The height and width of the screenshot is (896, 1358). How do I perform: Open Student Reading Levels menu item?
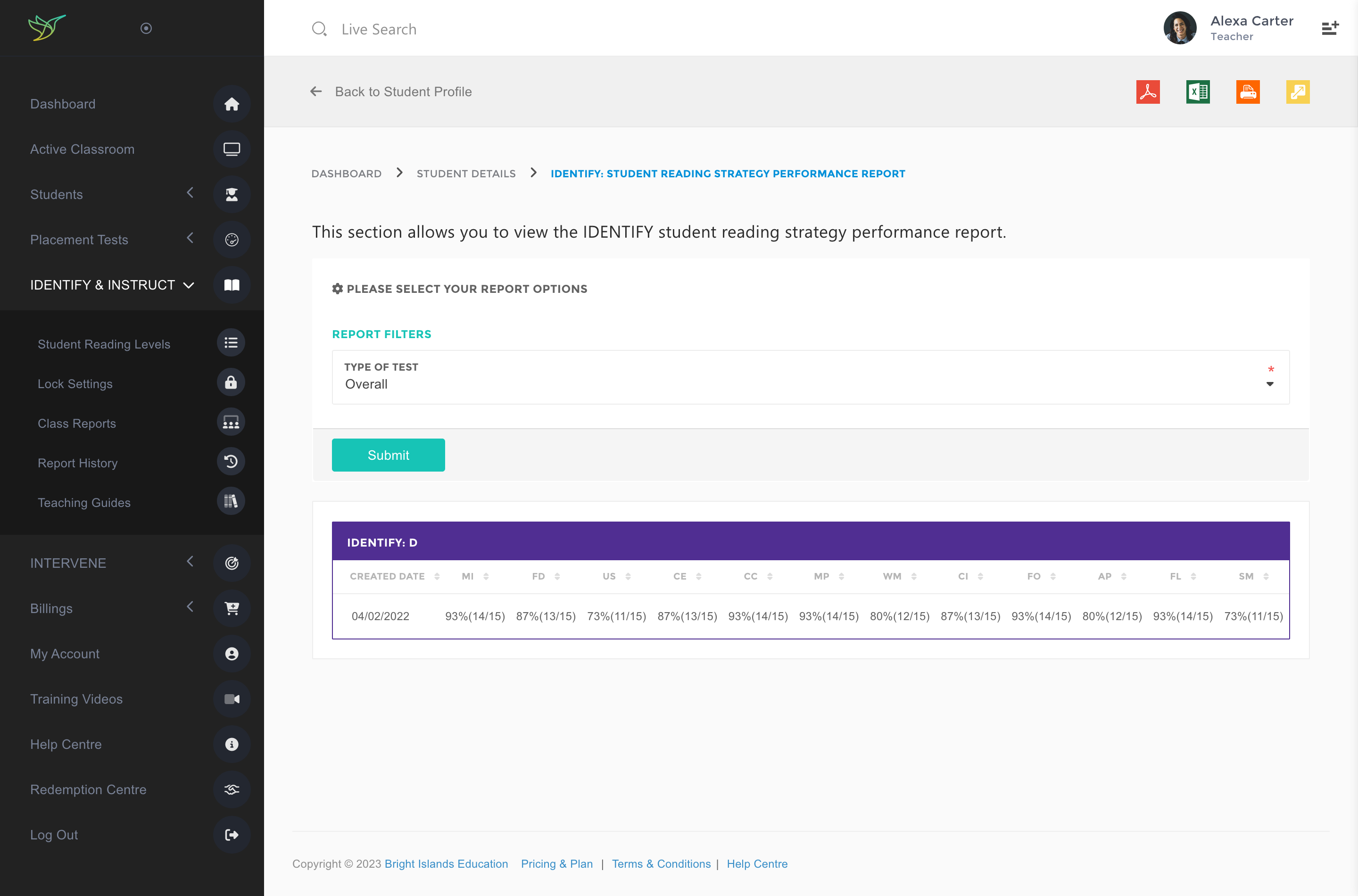[x=103, y=344]
